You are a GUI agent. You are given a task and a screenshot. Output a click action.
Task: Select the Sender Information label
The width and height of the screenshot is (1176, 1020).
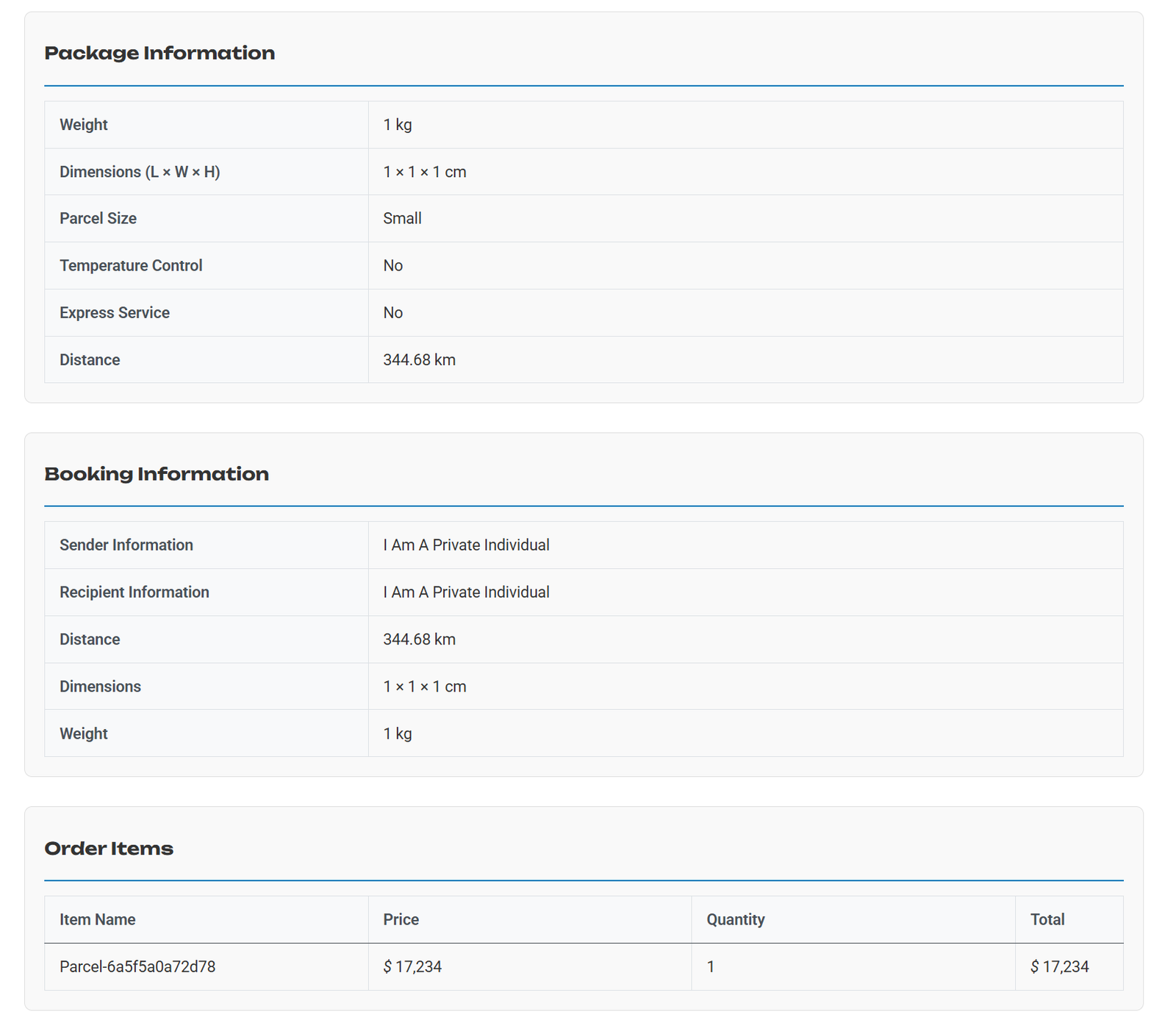pos(126,545)
